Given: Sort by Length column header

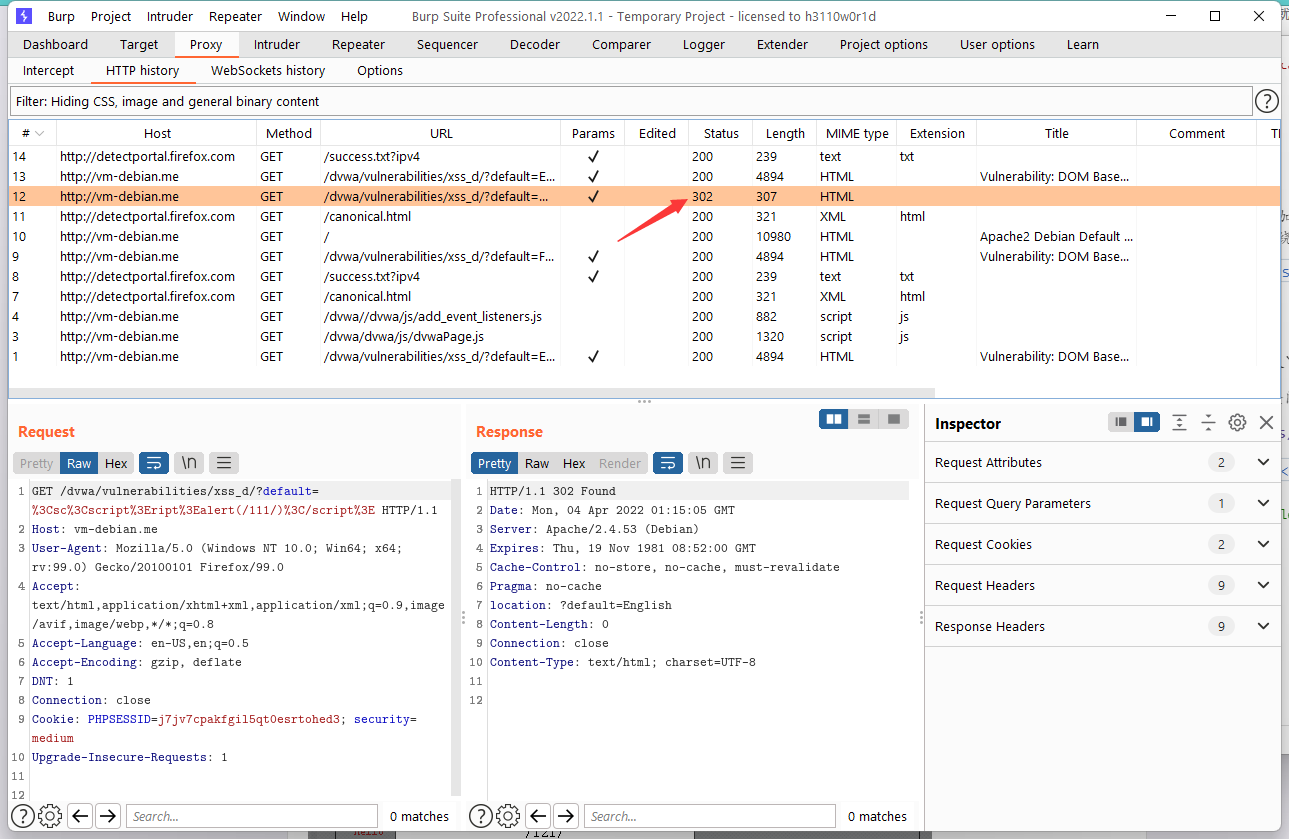Looking at the screenshot, I should pyautogui.click(x=785, y=133).
